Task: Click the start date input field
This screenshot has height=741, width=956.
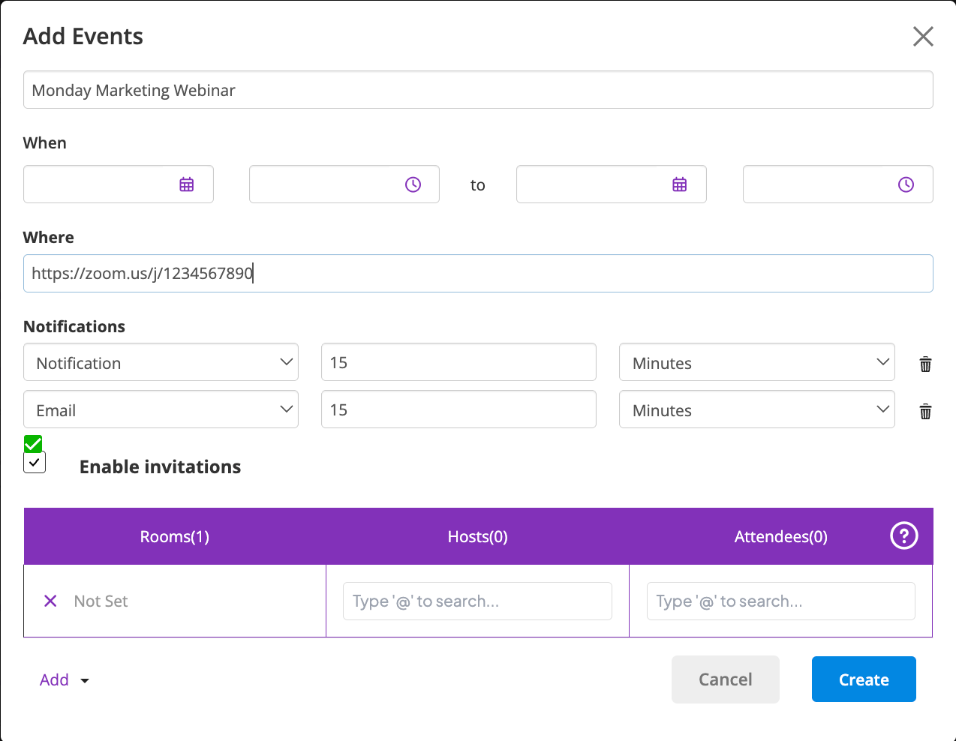Action: (118, 184)
